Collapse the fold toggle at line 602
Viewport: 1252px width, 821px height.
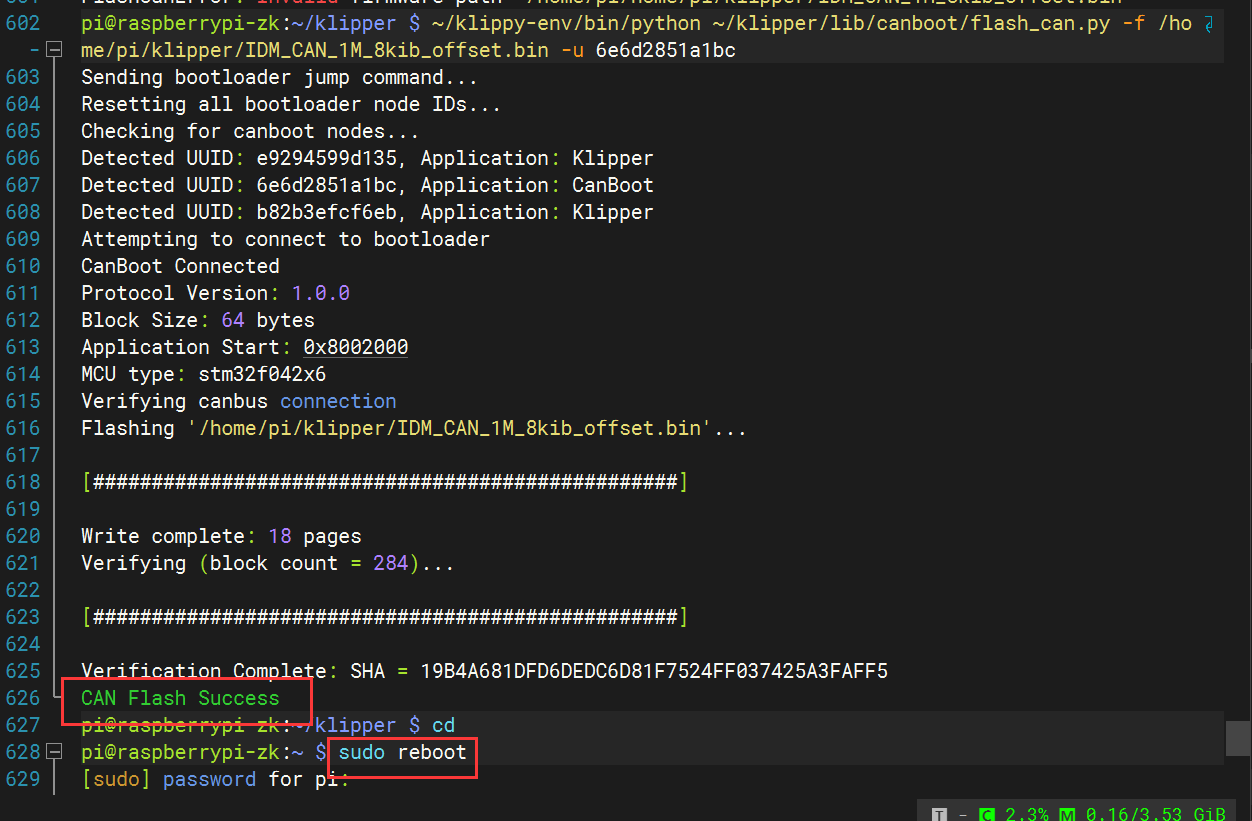click(54, 49)
